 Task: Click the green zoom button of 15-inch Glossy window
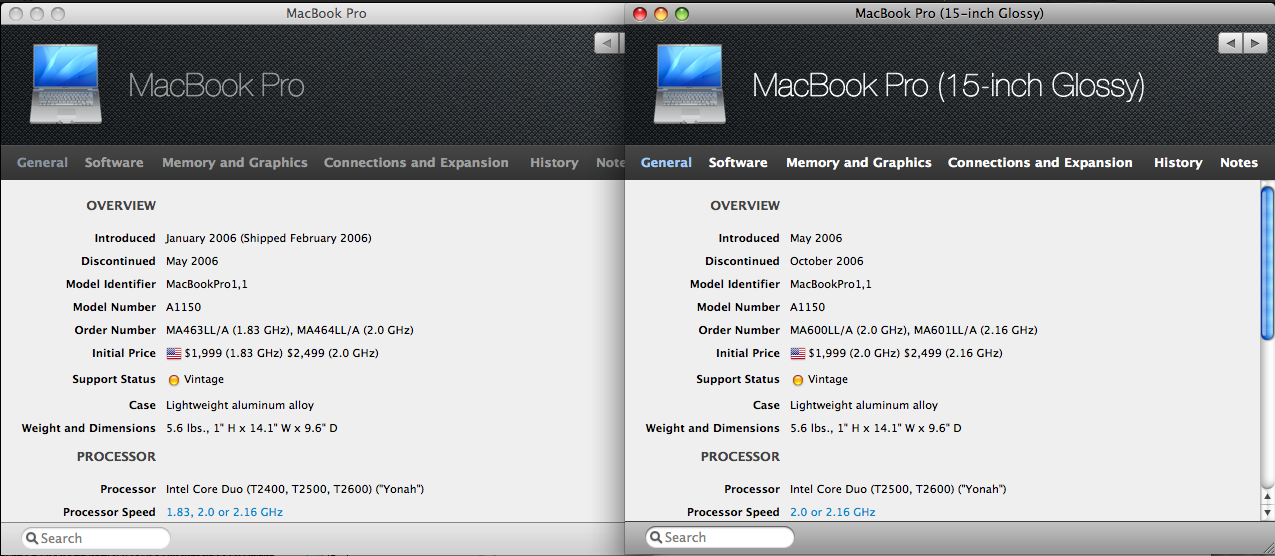coord(683,14)
